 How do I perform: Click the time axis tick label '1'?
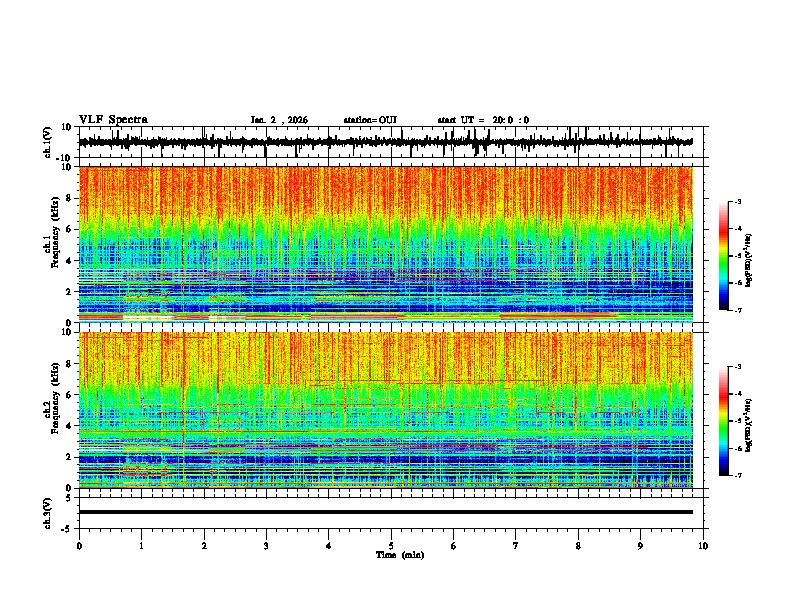click(141, 546)
